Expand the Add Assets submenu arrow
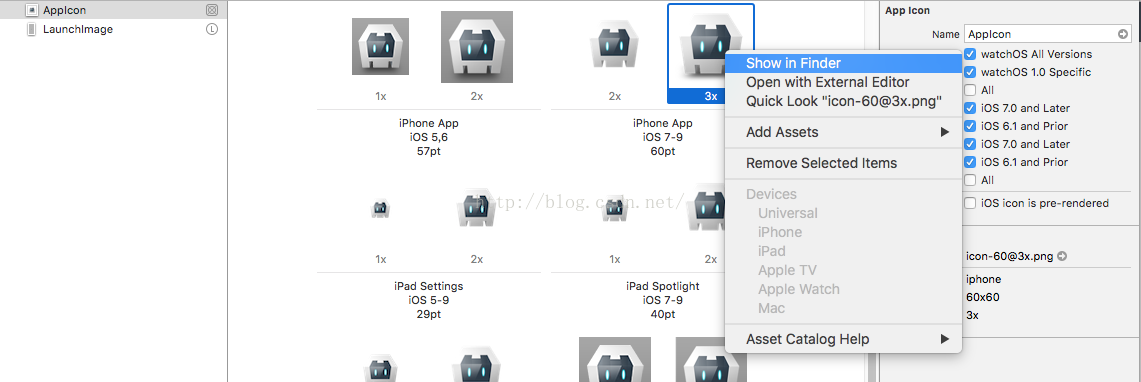Image resolution: width=1141 pixels, height=382 pixels. coord(945,132)
